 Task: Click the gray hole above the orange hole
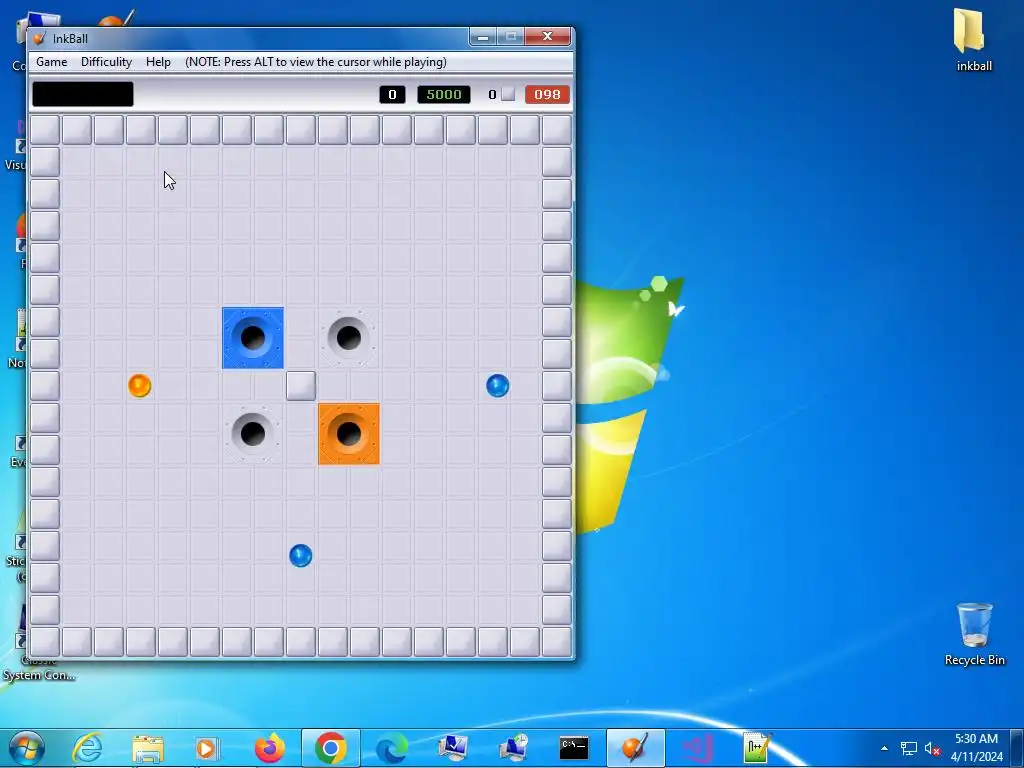coord(349,338)
